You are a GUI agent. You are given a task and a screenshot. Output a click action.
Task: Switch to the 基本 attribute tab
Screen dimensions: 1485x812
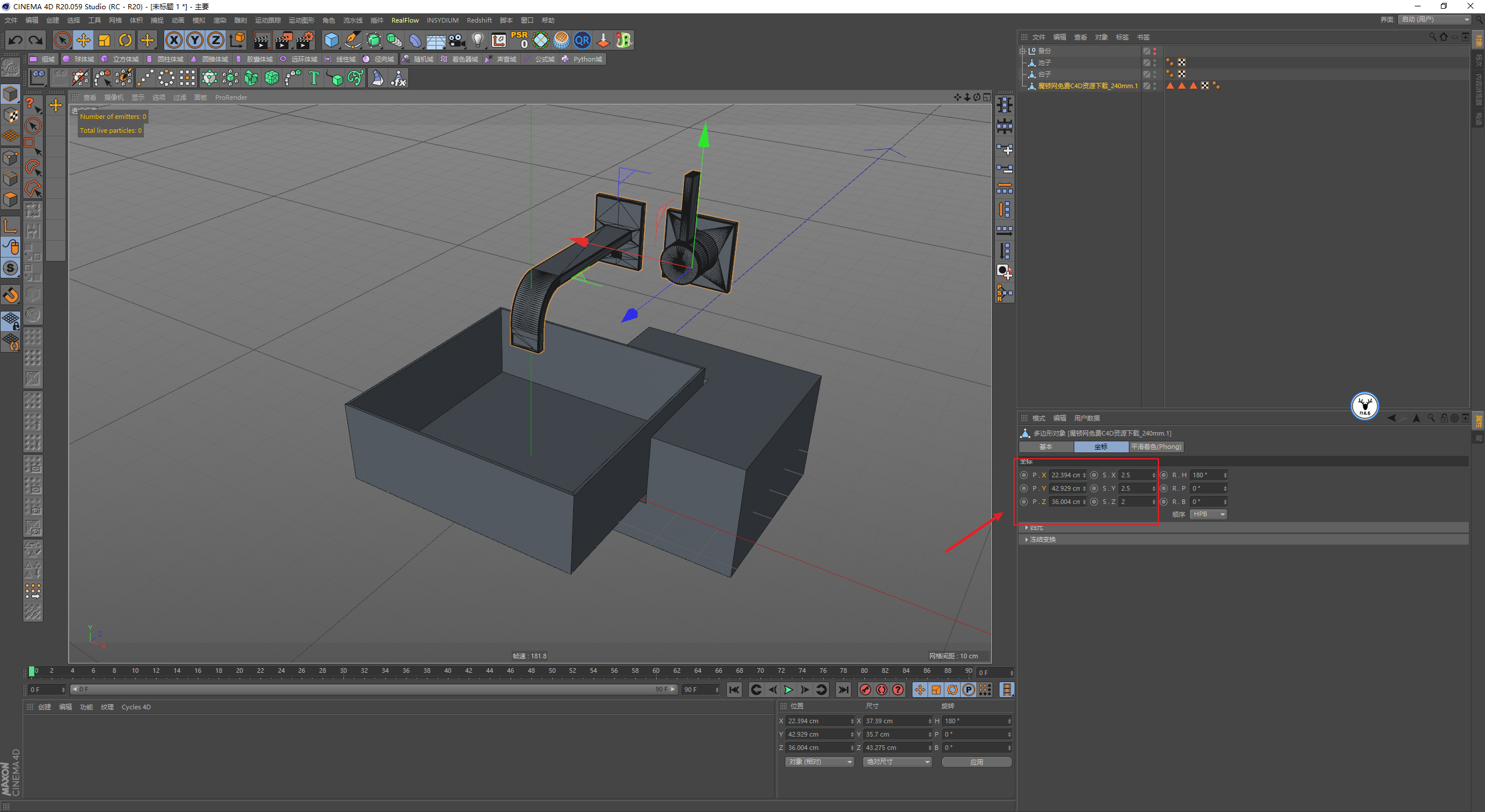pos(1046,447)
